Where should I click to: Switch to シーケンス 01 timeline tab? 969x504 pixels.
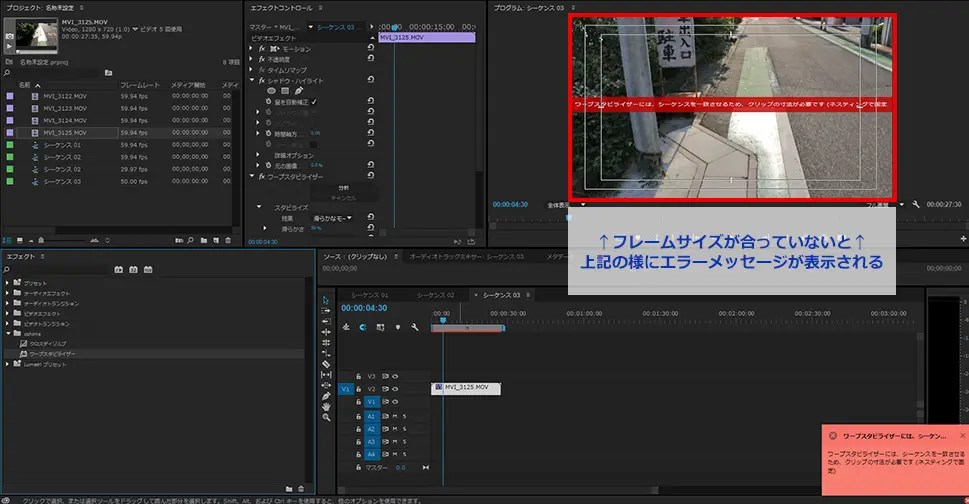coord(370,295)
